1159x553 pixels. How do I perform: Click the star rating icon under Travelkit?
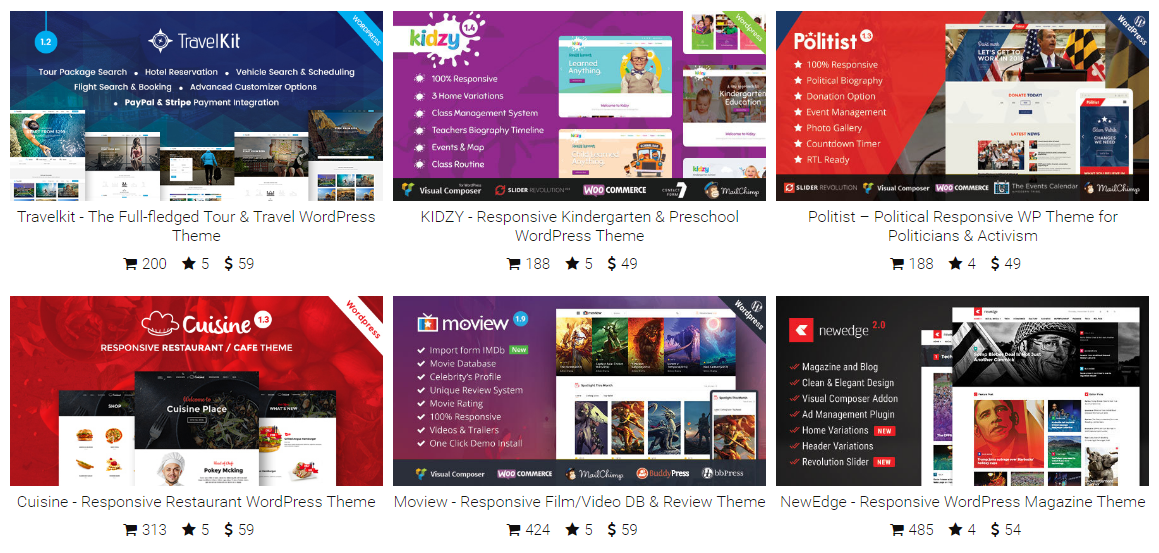click(x=188, y=263)
